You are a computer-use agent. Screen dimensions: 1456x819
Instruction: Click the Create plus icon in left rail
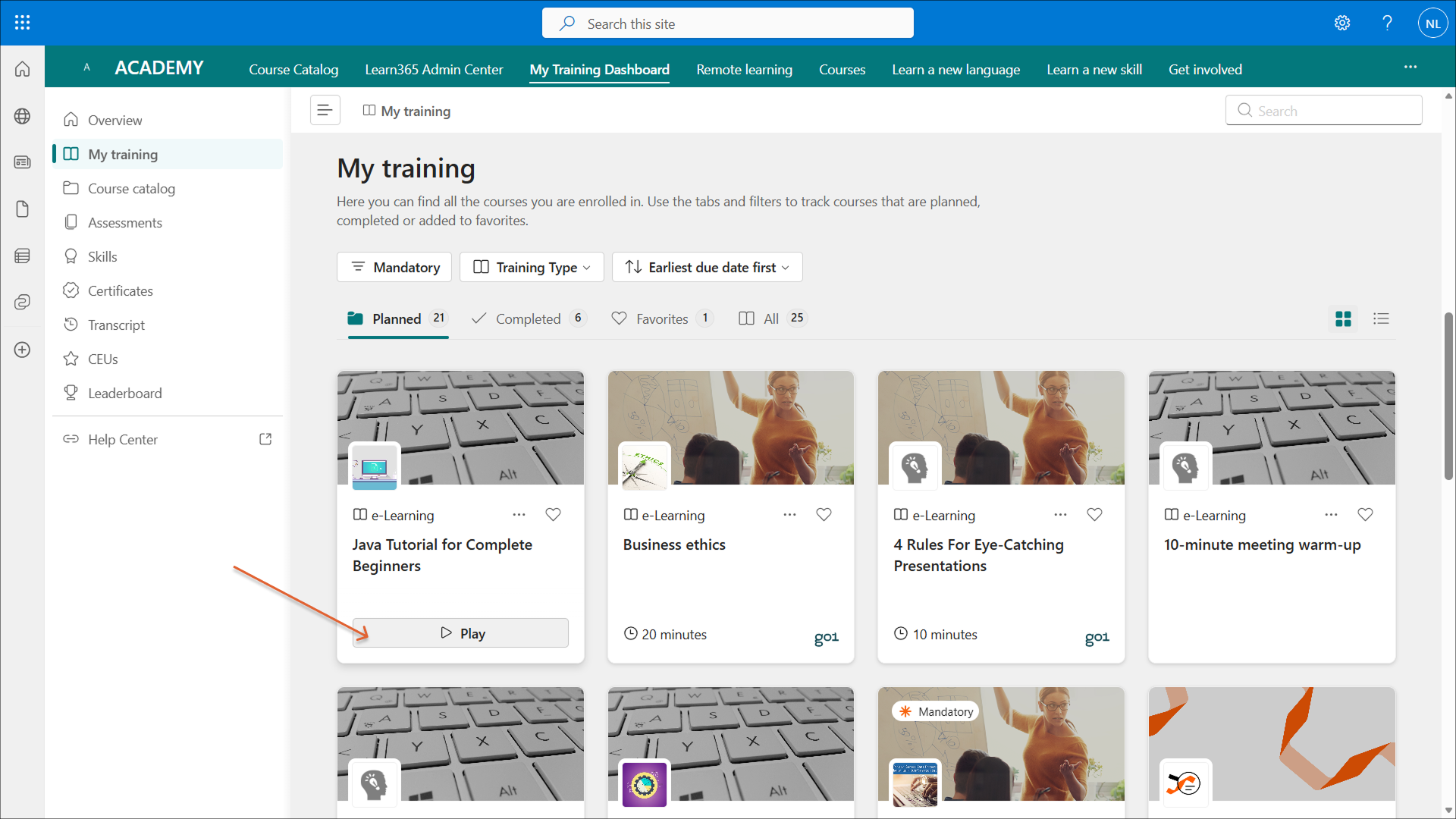click(22, 350)
